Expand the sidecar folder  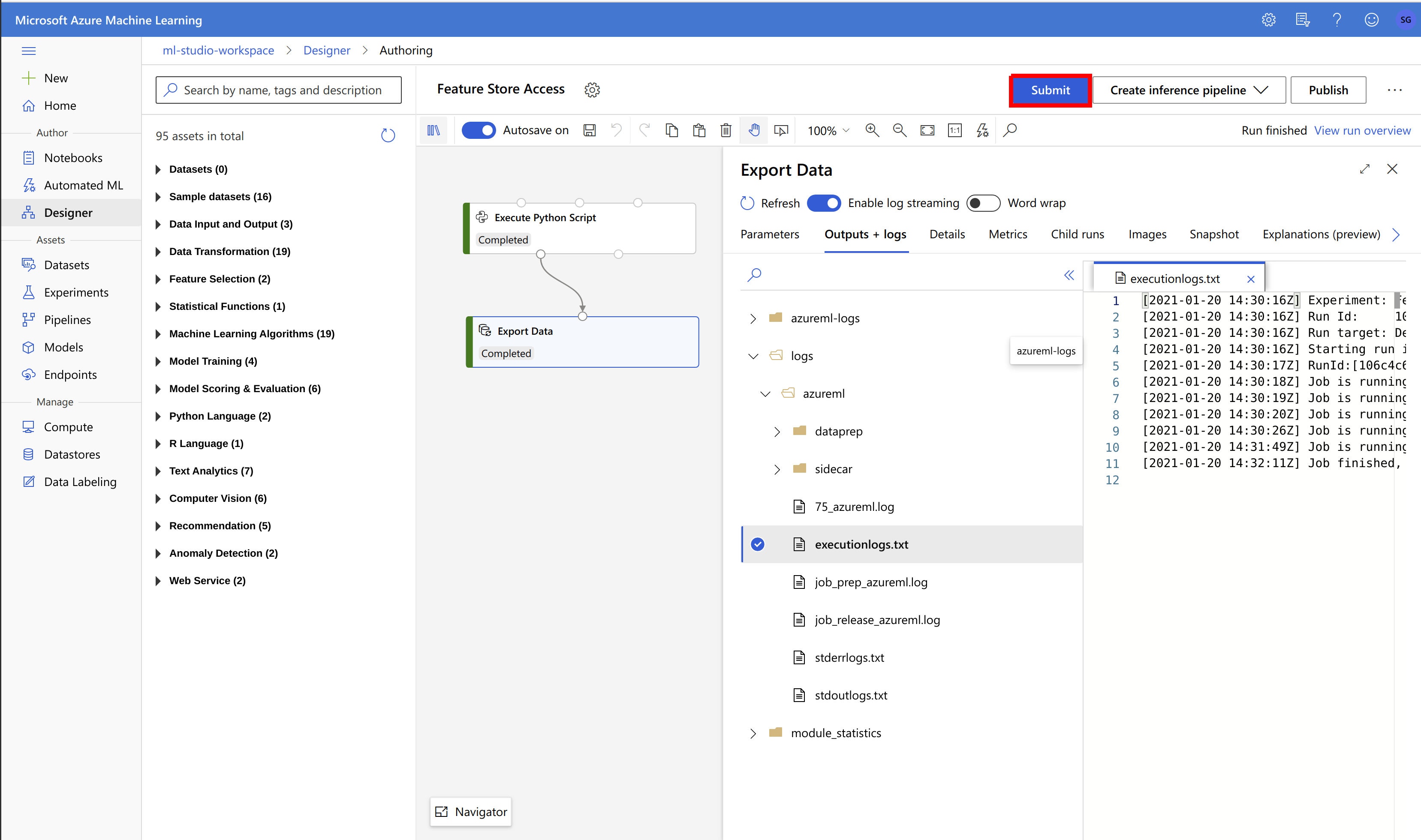777,470
